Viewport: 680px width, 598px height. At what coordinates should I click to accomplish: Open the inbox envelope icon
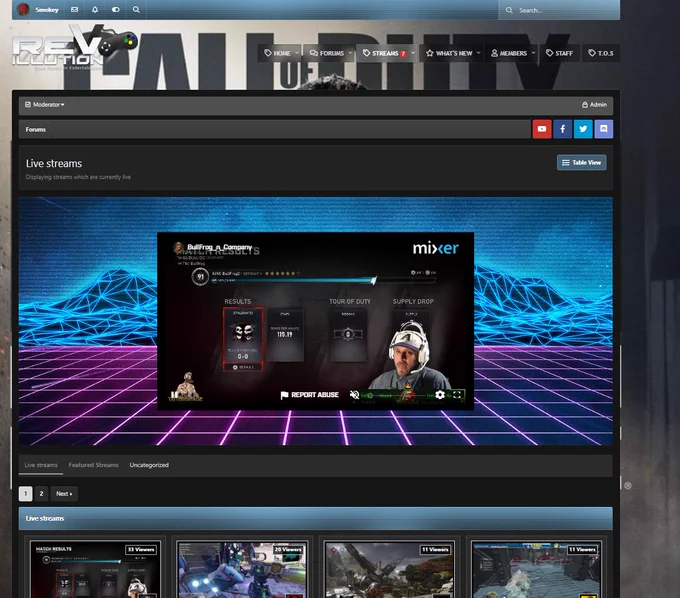click(x=75, y=10)
